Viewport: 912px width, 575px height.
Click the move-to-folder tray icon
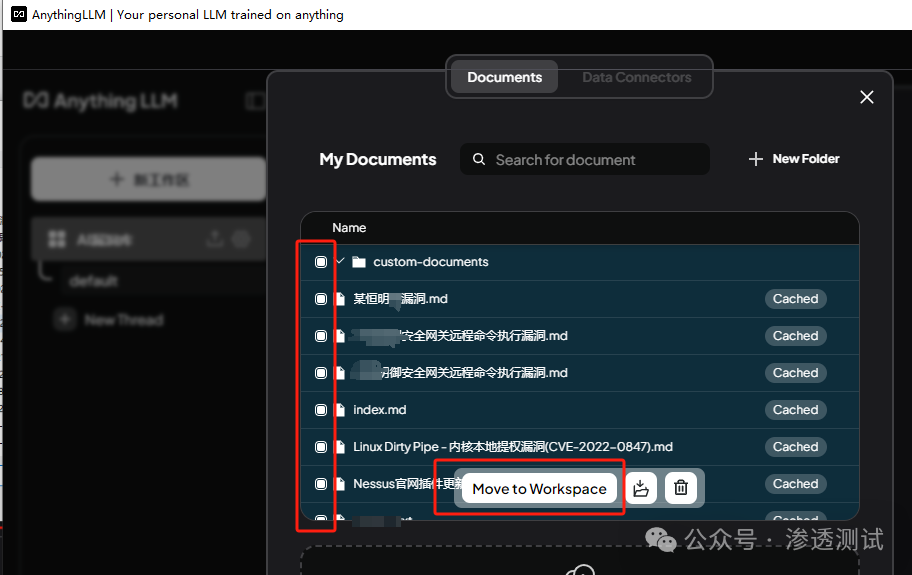[641, 488]
